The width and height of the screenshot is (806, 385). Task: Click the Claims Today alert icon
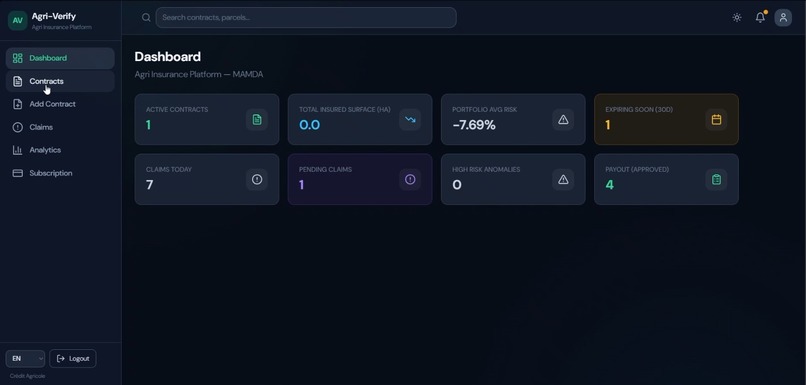257,179
